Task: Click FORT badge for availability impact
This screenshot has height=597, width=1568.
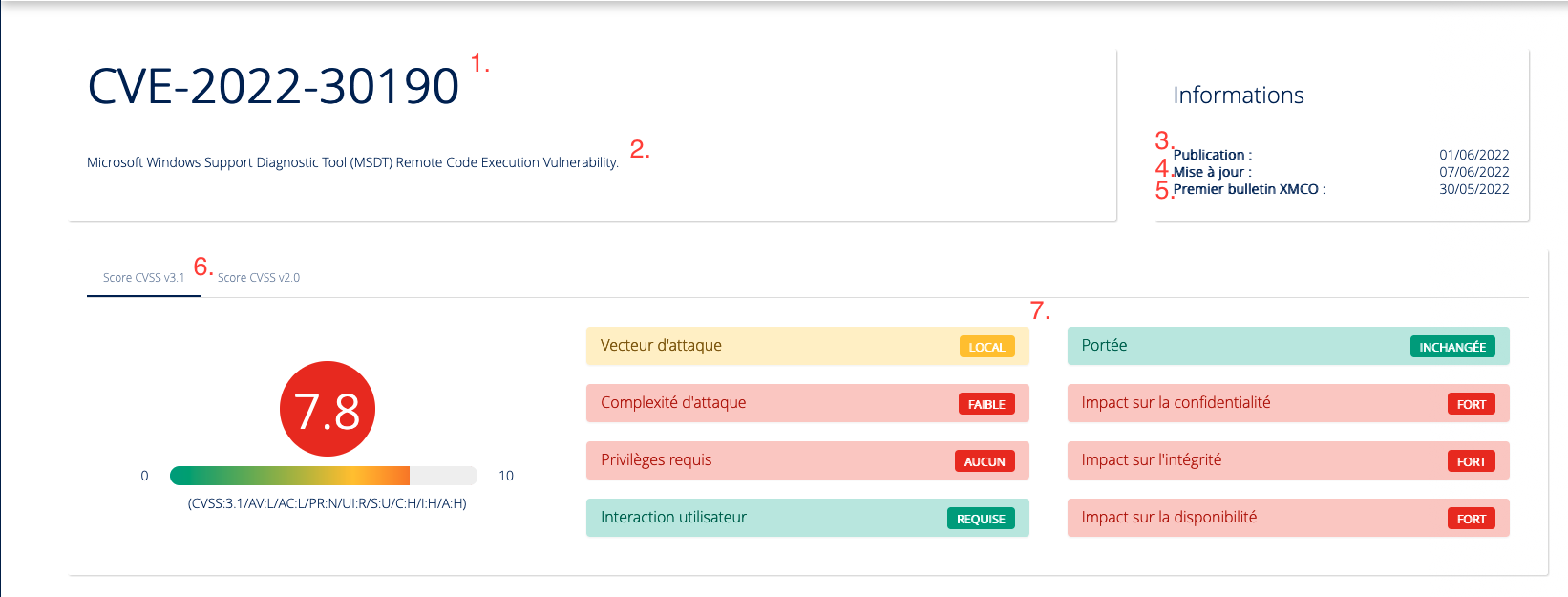Action: coord(1471,519)
